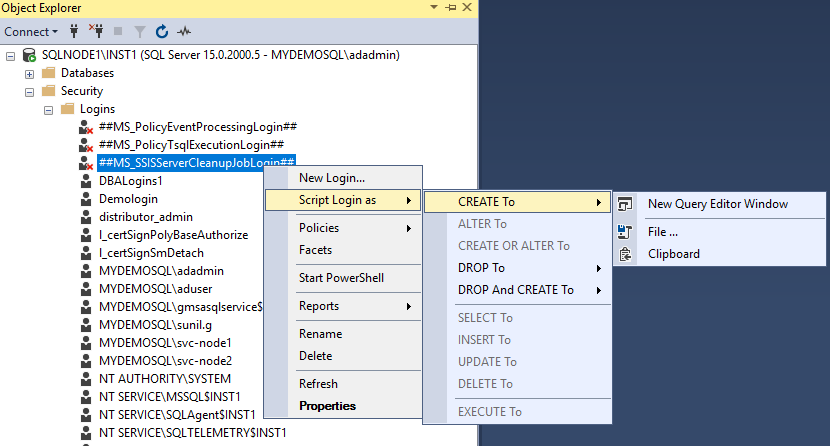Select NT SERVICE\SQLAgent$INST1 login
Image resolution: width=830 pixels, height=446 pixels.
(x=177, y=415)
